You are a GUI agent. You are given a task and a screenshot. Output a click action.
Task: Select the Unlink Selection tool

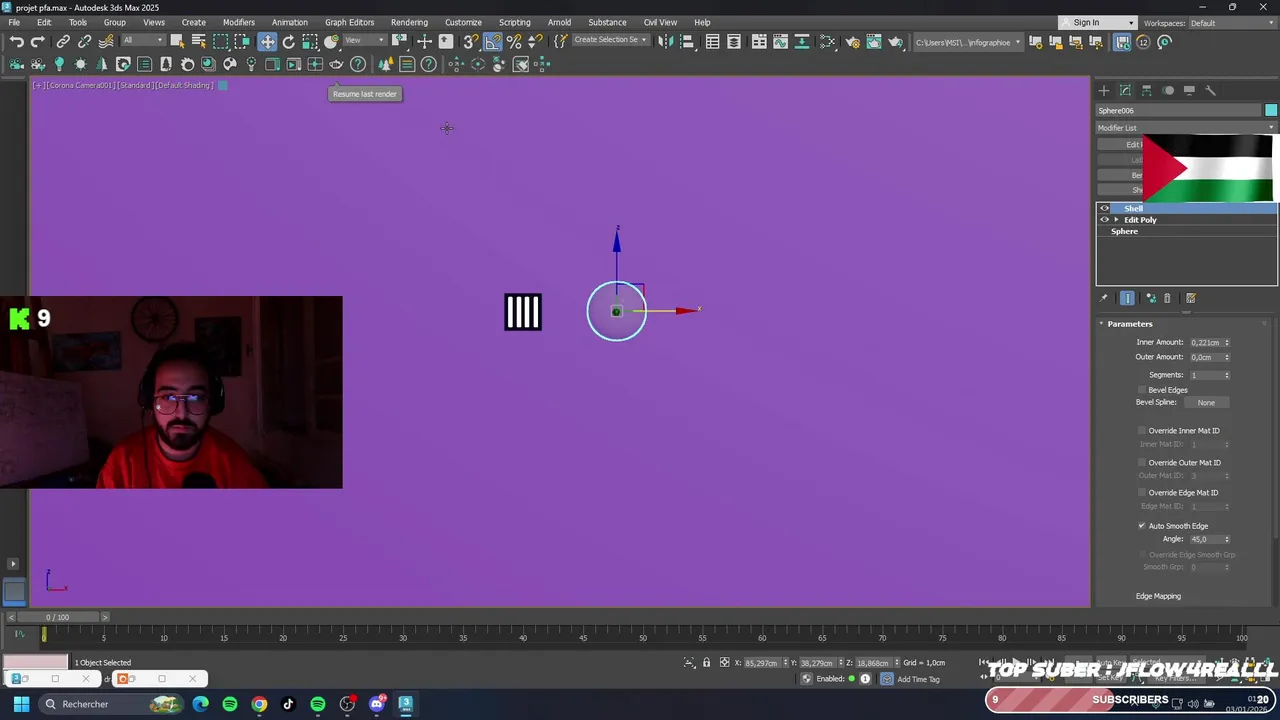coord(85,42)
